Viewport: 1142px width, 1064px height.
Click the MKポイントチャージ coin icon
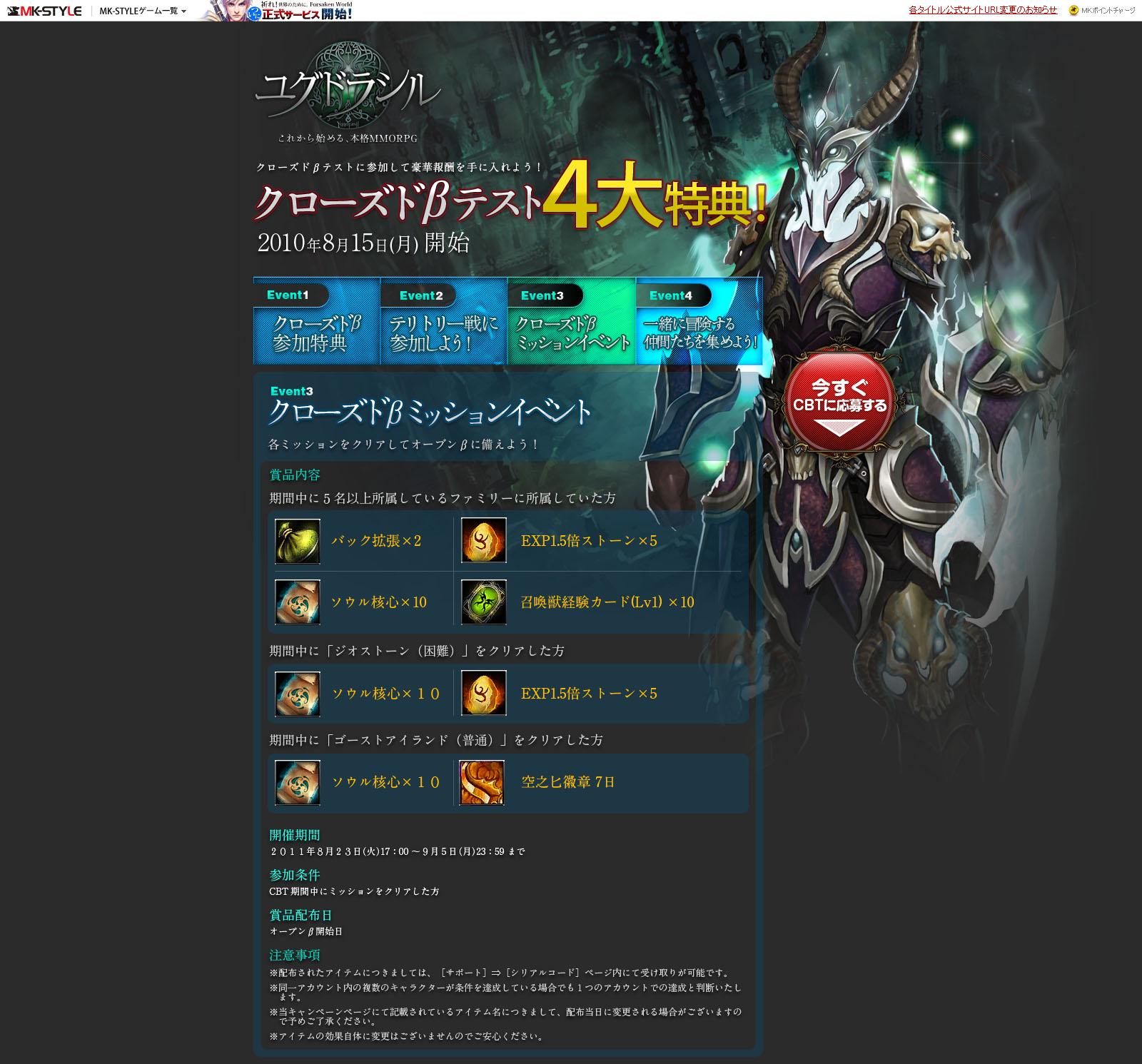(1073, 11)
